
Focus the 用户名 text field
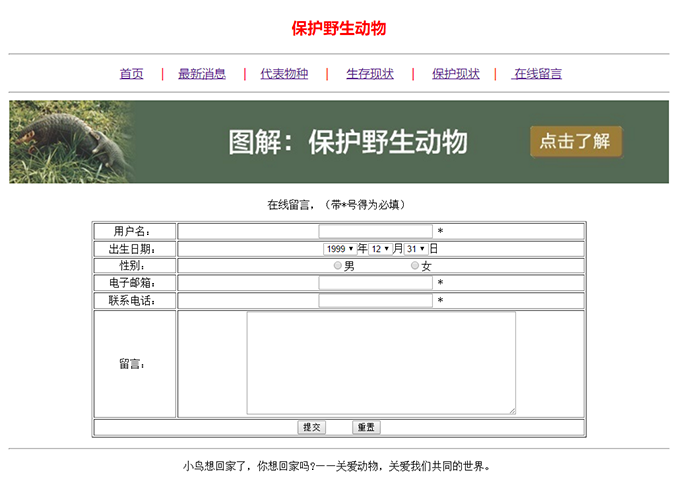coord(375,232)
